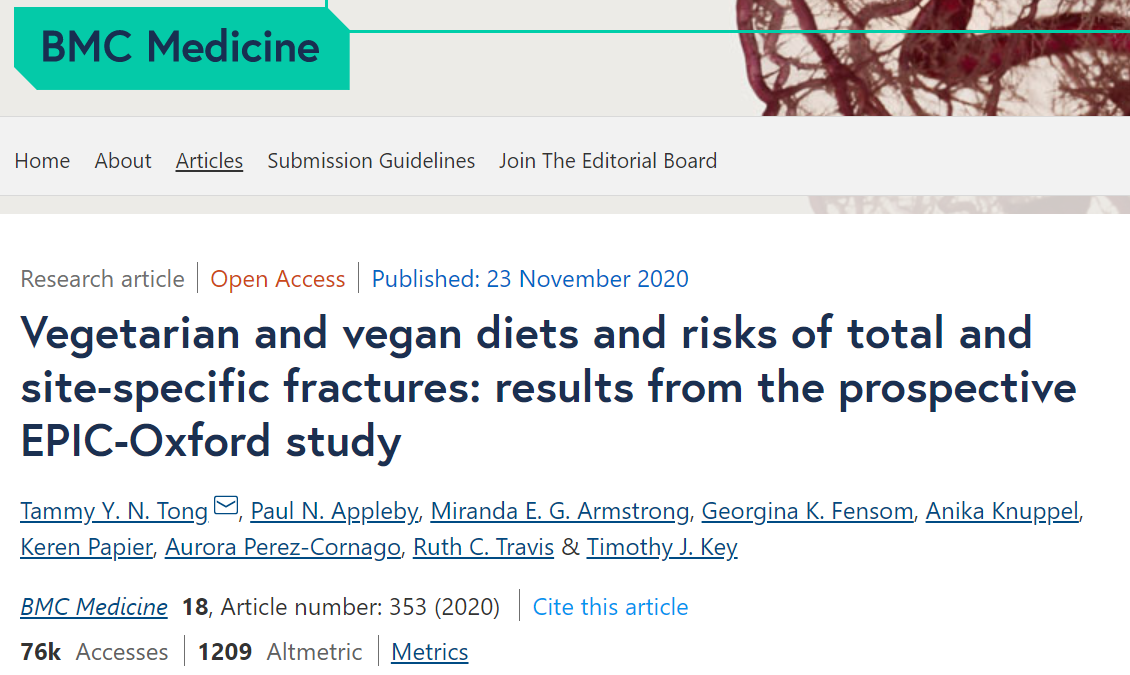Open the About menu item
Screen dimensions: 1130x675
(123, 161)
